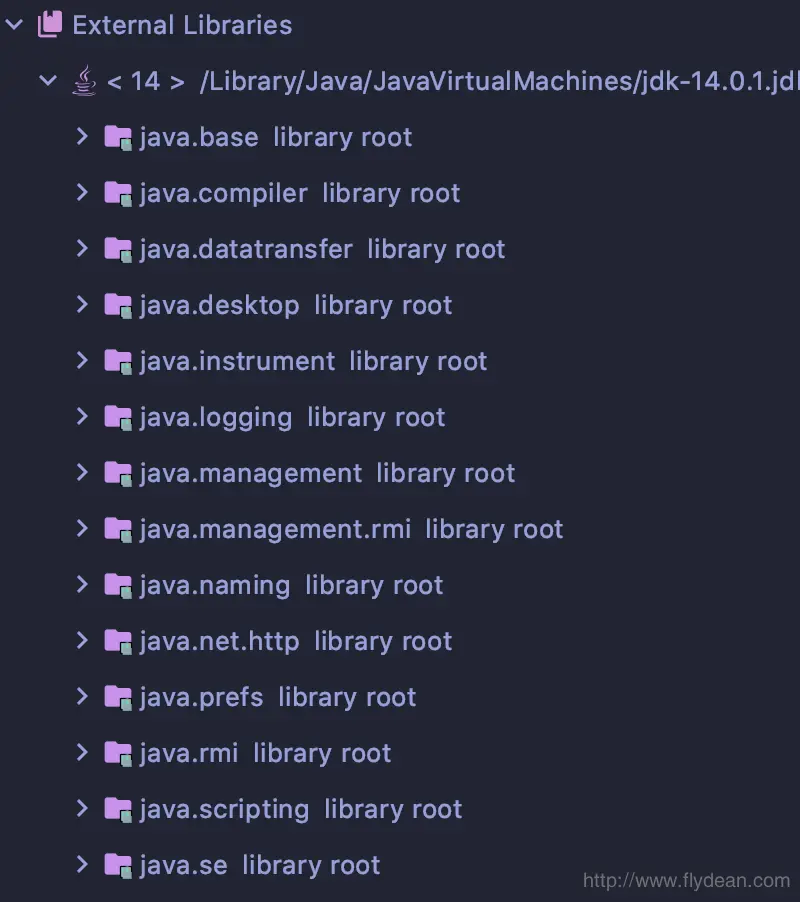Expand java.se library root

(82, 864)
